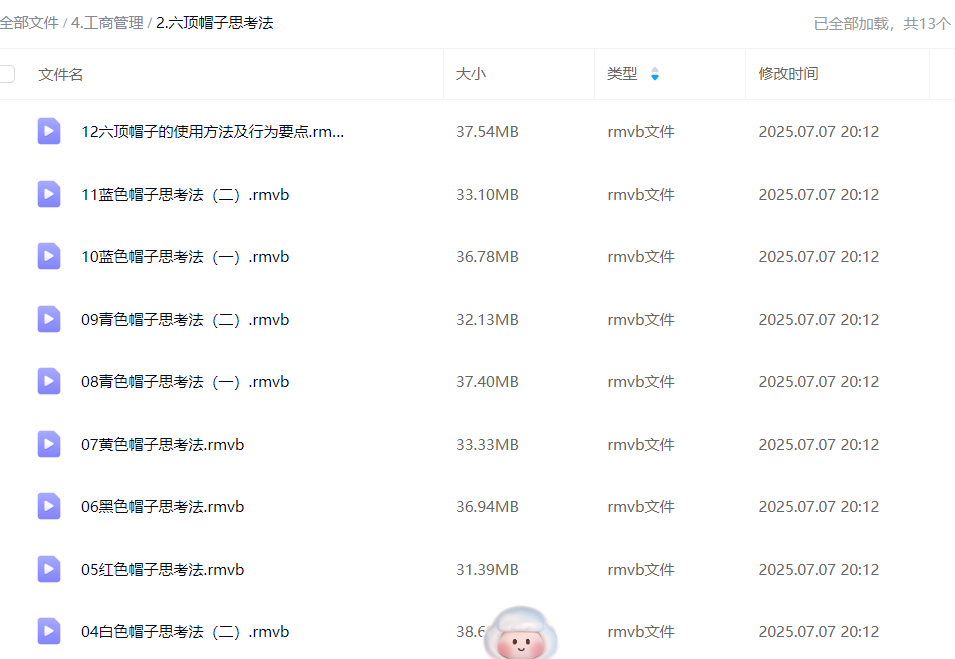Click video icon next to 07黄色帽子思考法
Screen dimensions: 955x659
click(49, 444)
